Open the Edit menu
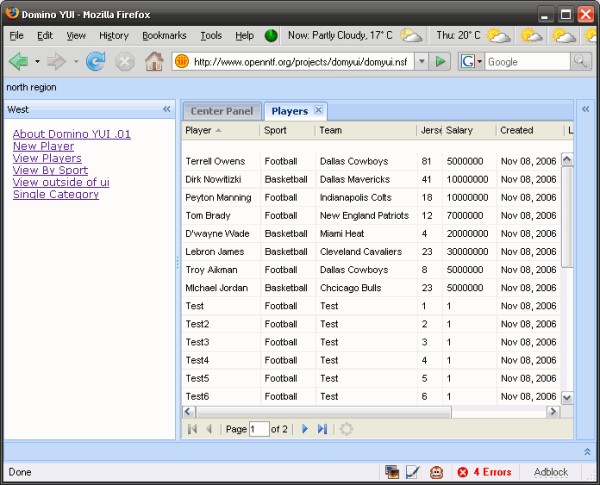Screen dimensions: 600x485 tap(45, 36)
